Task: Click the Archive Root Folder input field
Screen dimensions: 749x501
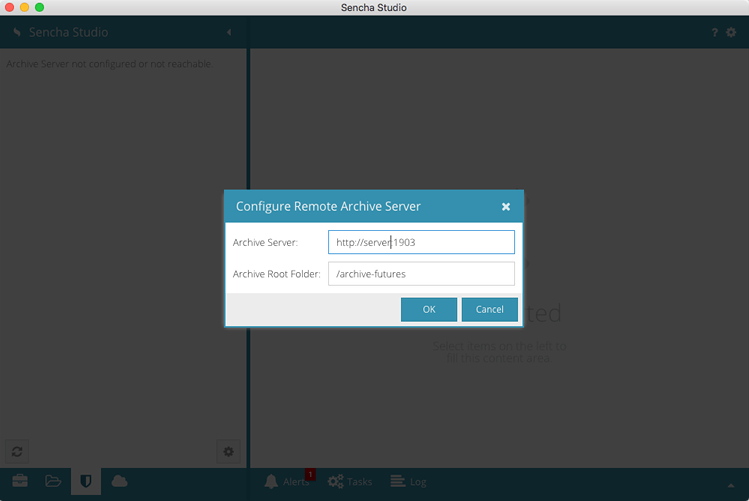Action: point(421,274)
